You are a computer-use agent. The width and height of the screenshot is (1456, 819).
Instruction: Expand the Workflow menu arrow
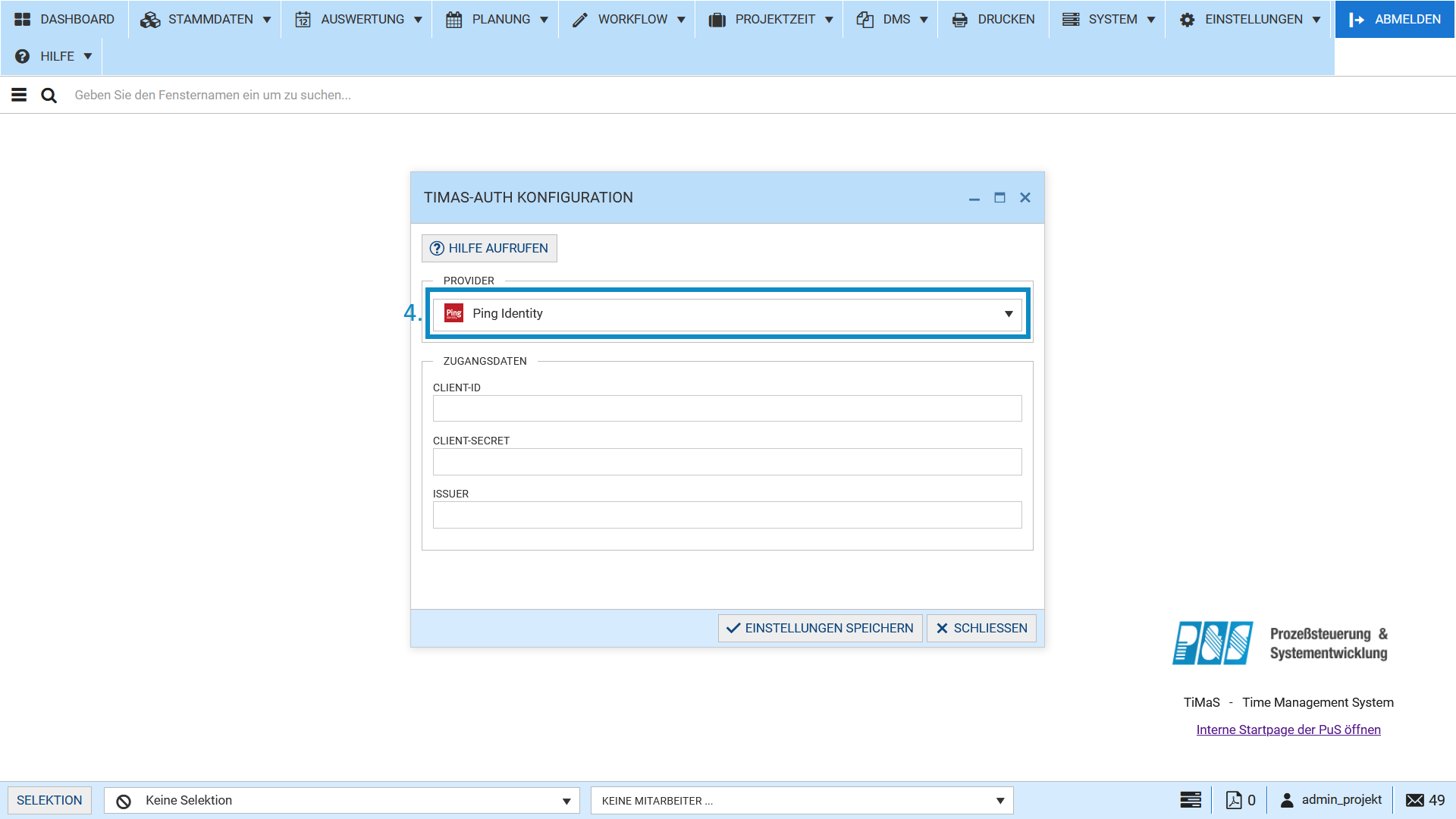click(681, 20)
